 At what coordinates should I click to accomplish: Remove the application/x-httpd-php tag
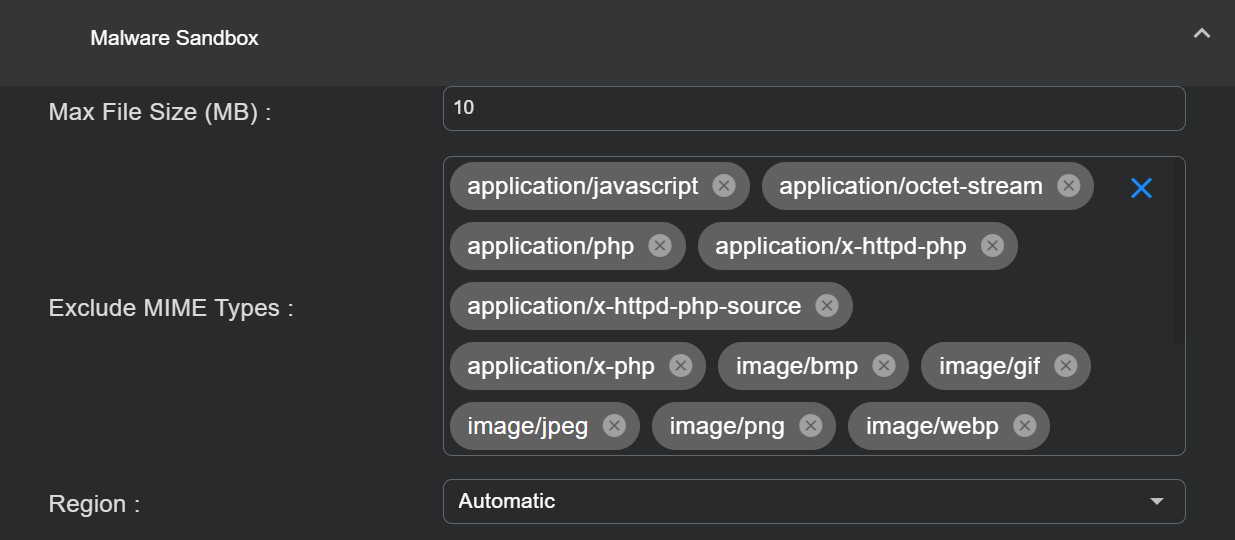992,246
